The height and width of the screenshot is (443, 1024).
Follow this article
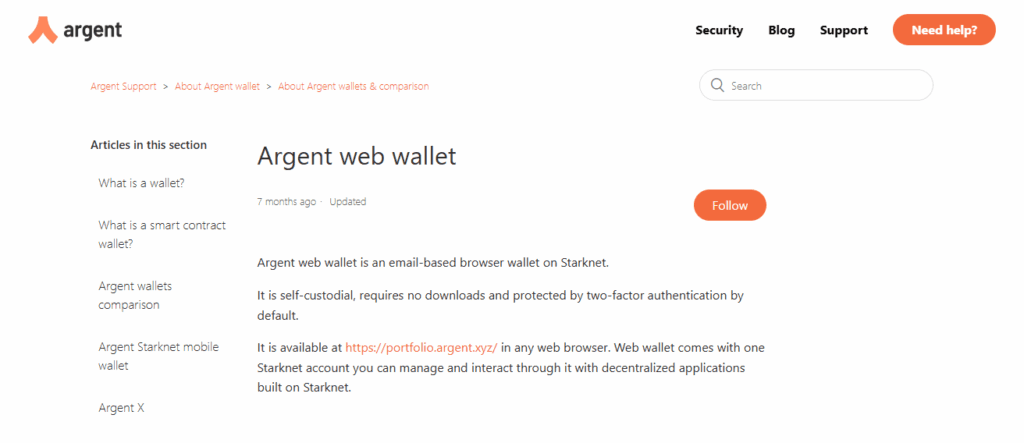[729, 205]
